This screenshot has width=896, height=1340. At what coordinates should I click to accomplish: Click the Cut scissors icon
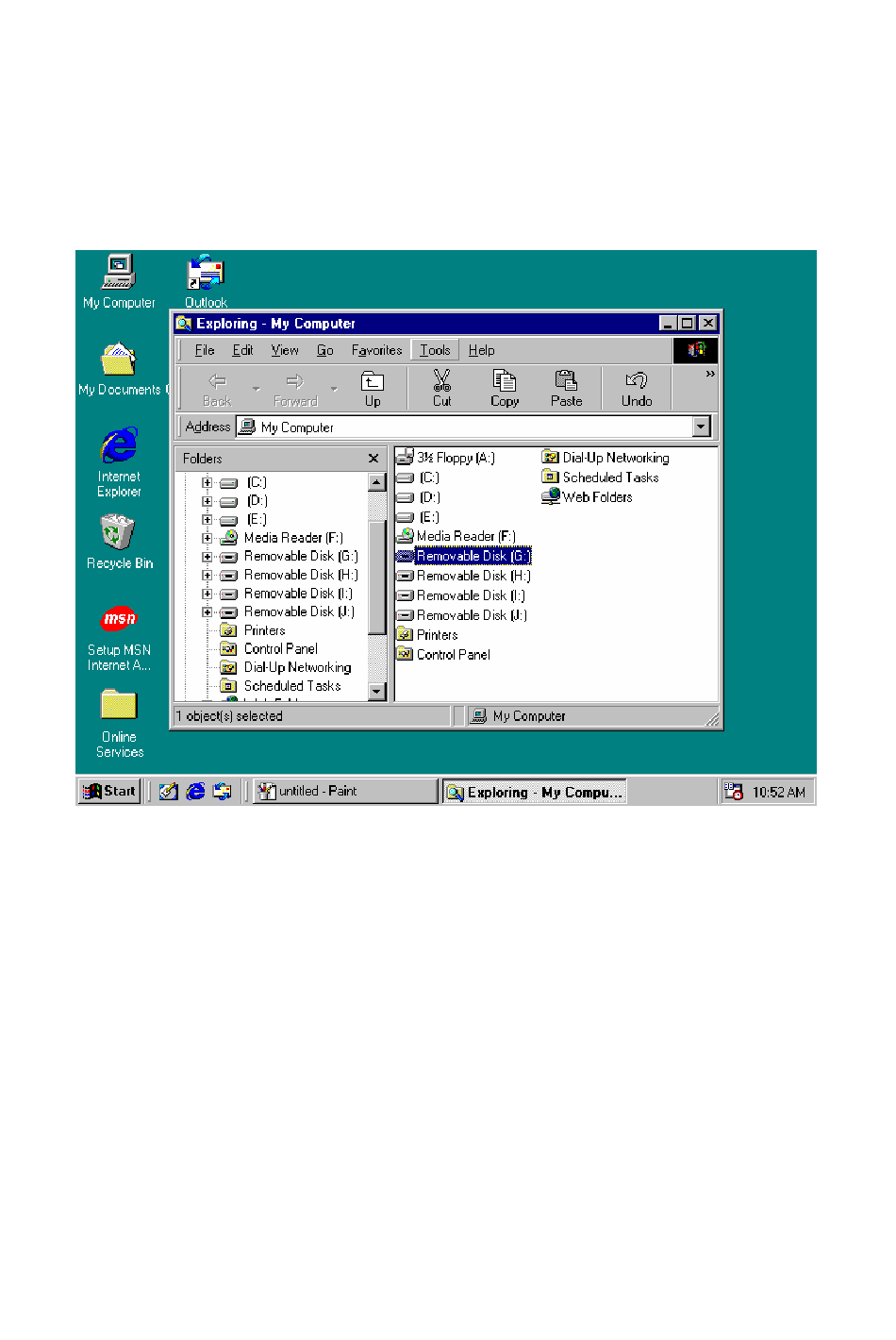coord(441,388)
